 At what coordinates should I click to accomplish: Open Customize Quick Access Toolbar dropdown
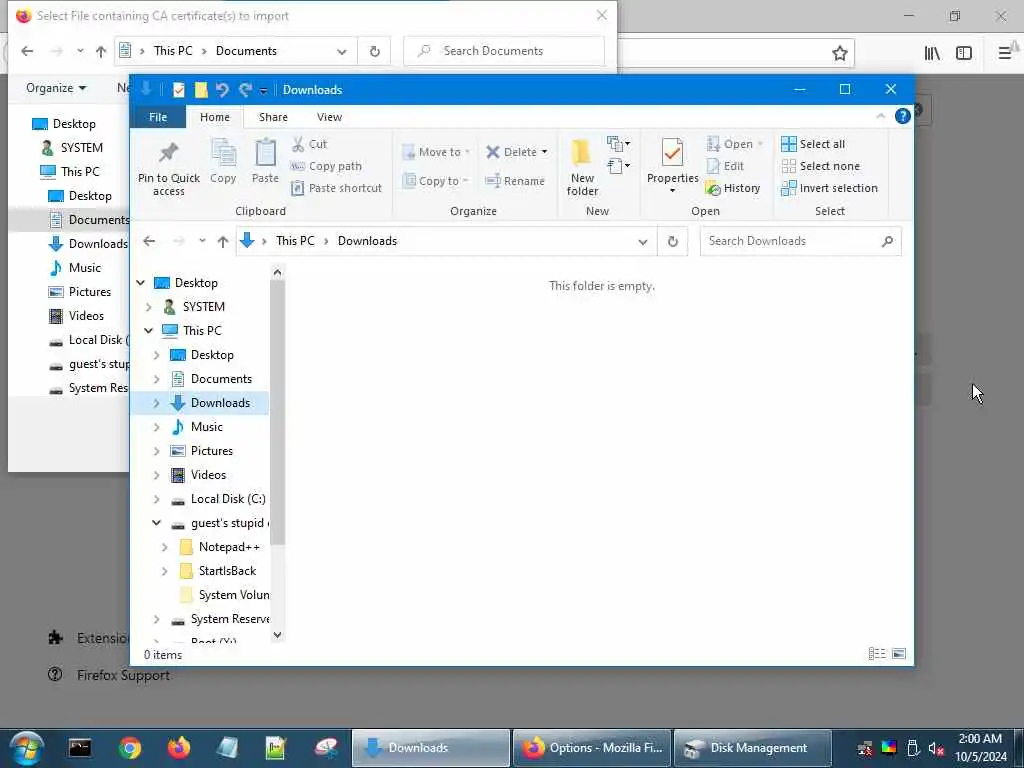[263, 91]
